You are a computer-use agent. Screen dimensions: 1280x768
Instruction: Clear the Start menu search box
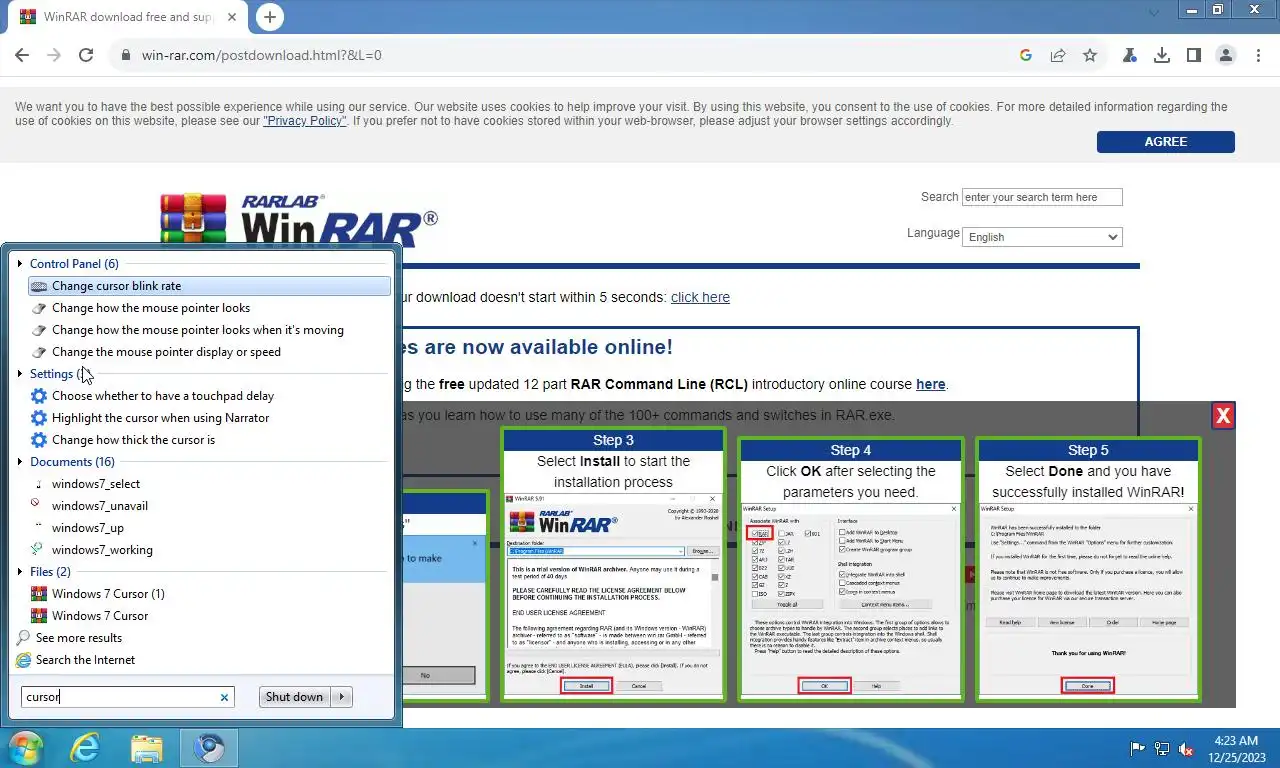click(224, 697)
